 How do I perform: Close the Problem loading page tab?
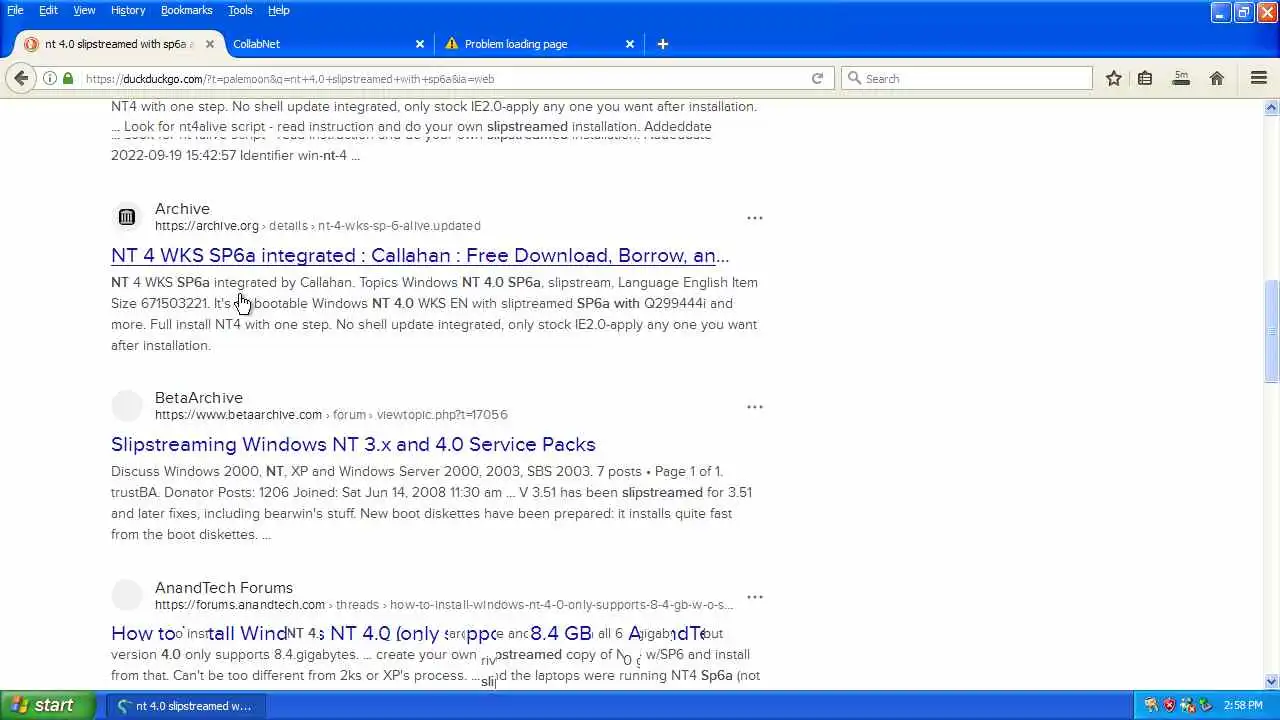tap(630, 44)
